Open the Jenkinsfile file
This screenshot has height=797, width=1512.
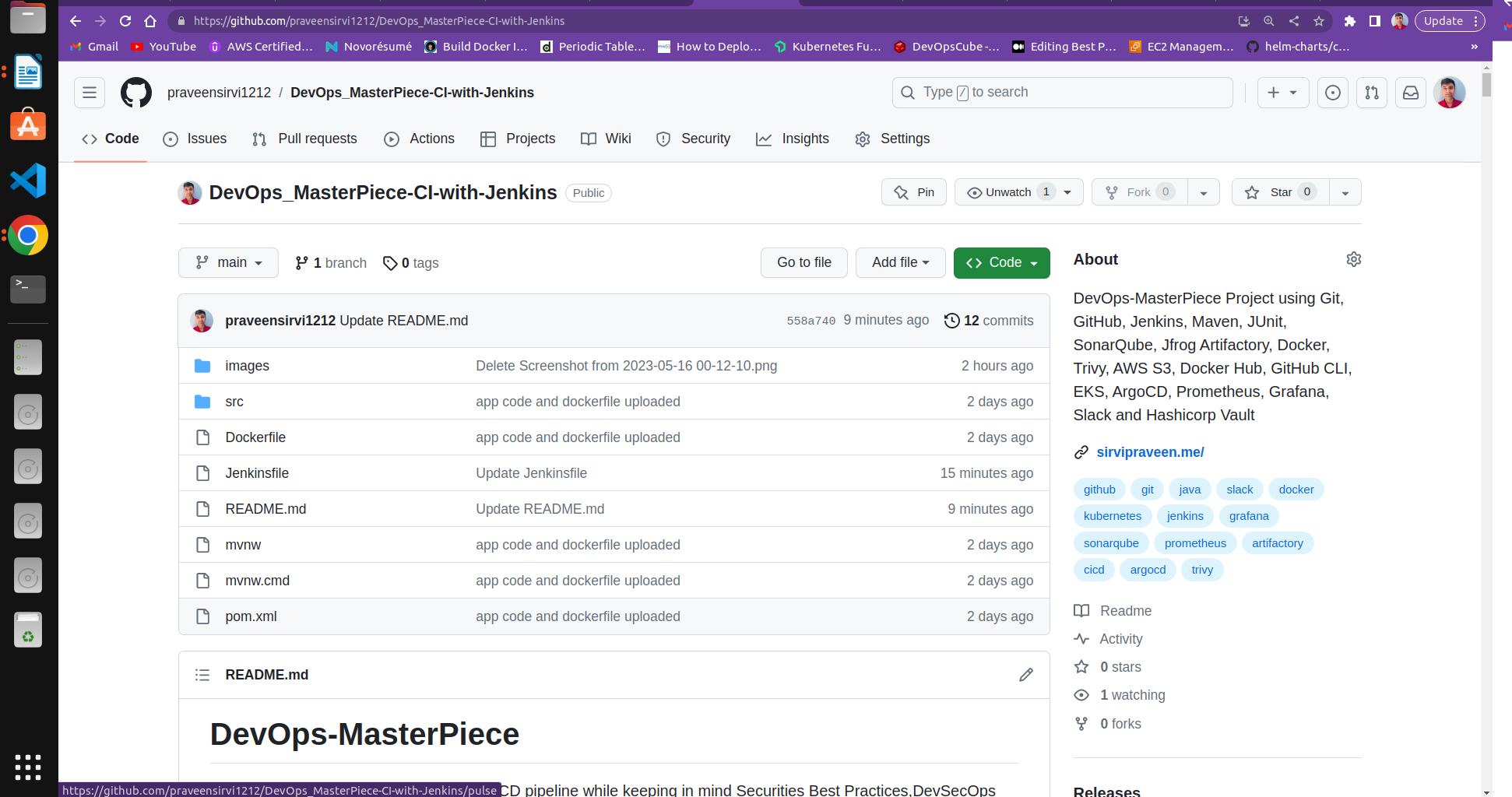click(x=257, y=473)
